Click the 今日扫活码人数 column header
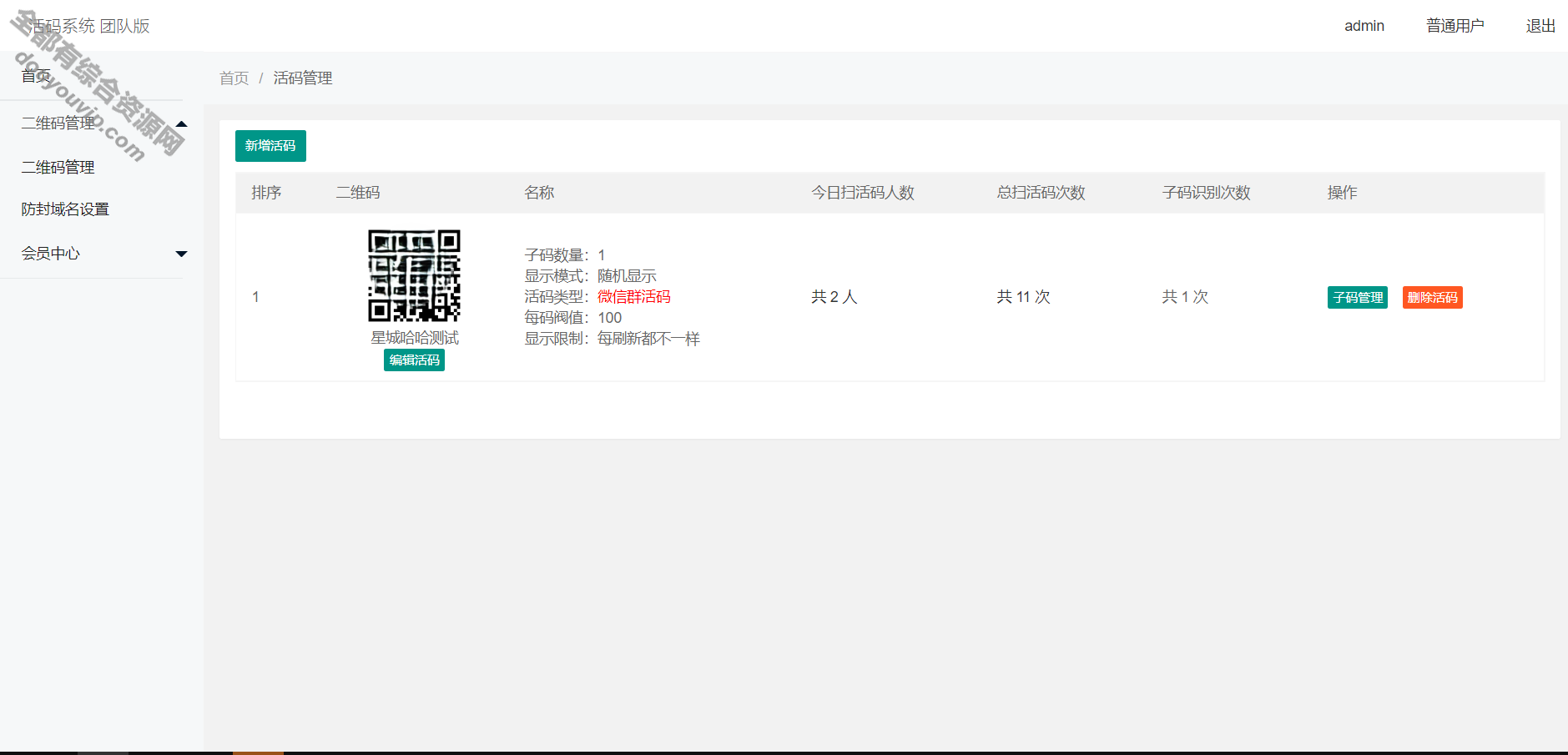 863,193
